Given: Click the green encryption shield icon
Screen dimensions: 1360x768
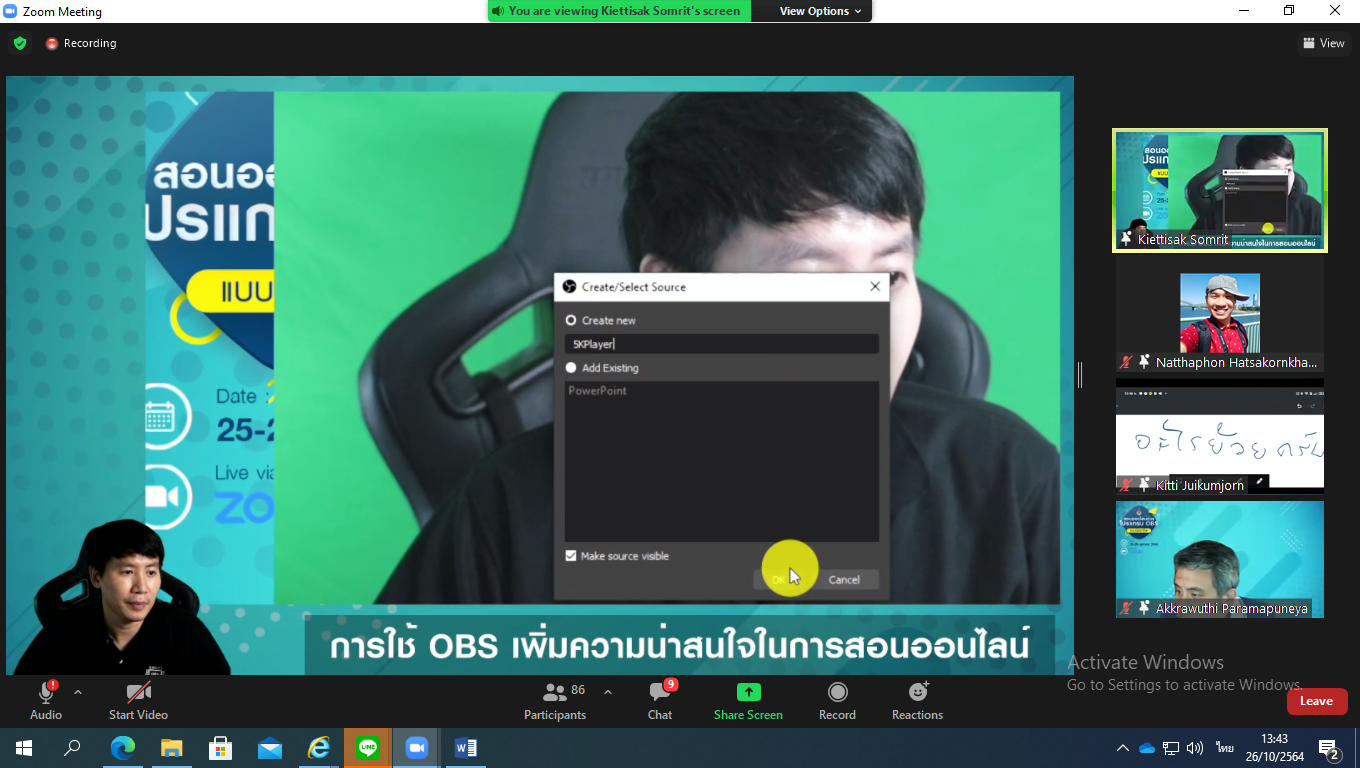Looking at the screenshot, I should pos(19,43).
